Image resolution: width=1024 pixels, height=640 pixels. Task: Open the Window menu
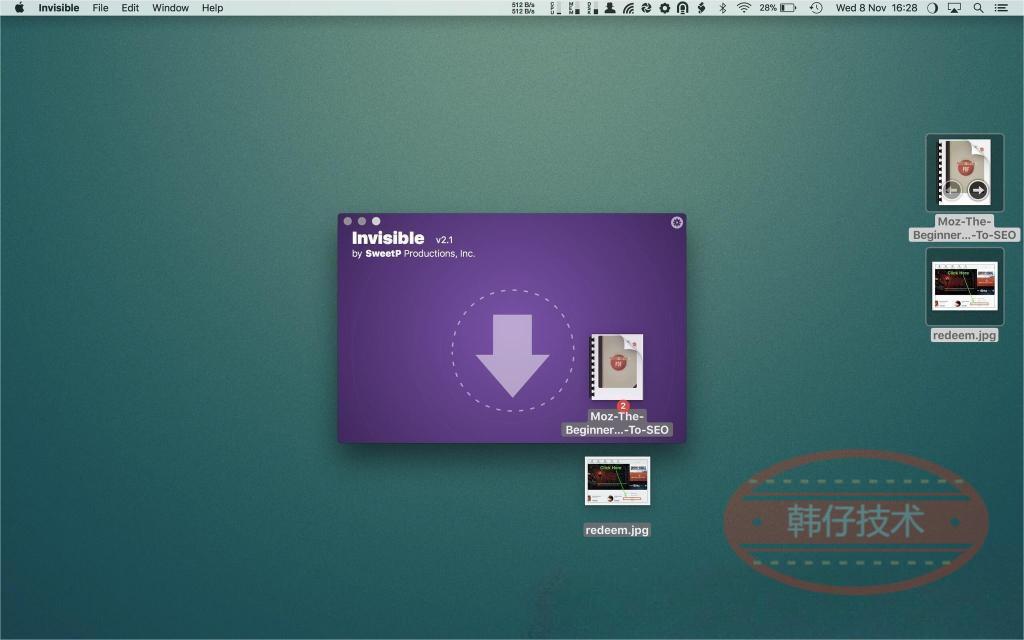[170, 8]
